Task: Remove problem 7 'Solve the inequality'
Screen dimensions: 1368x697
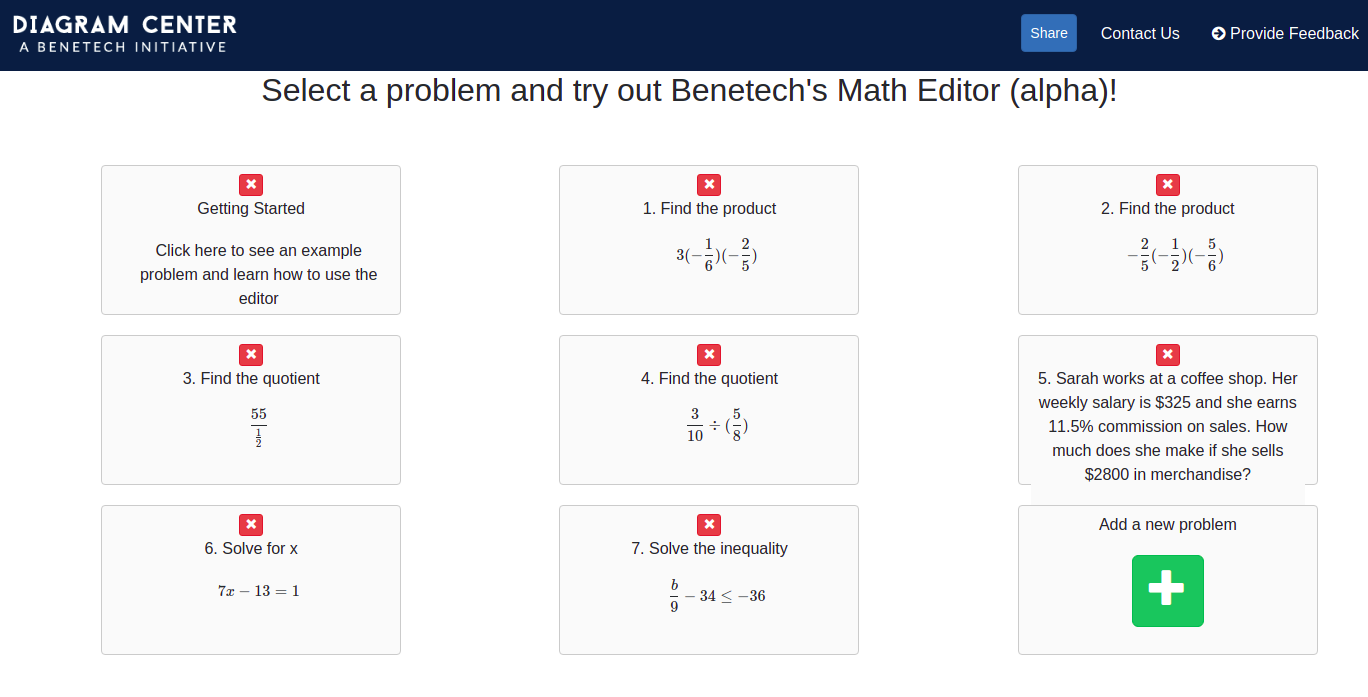Action: point(708,524)
